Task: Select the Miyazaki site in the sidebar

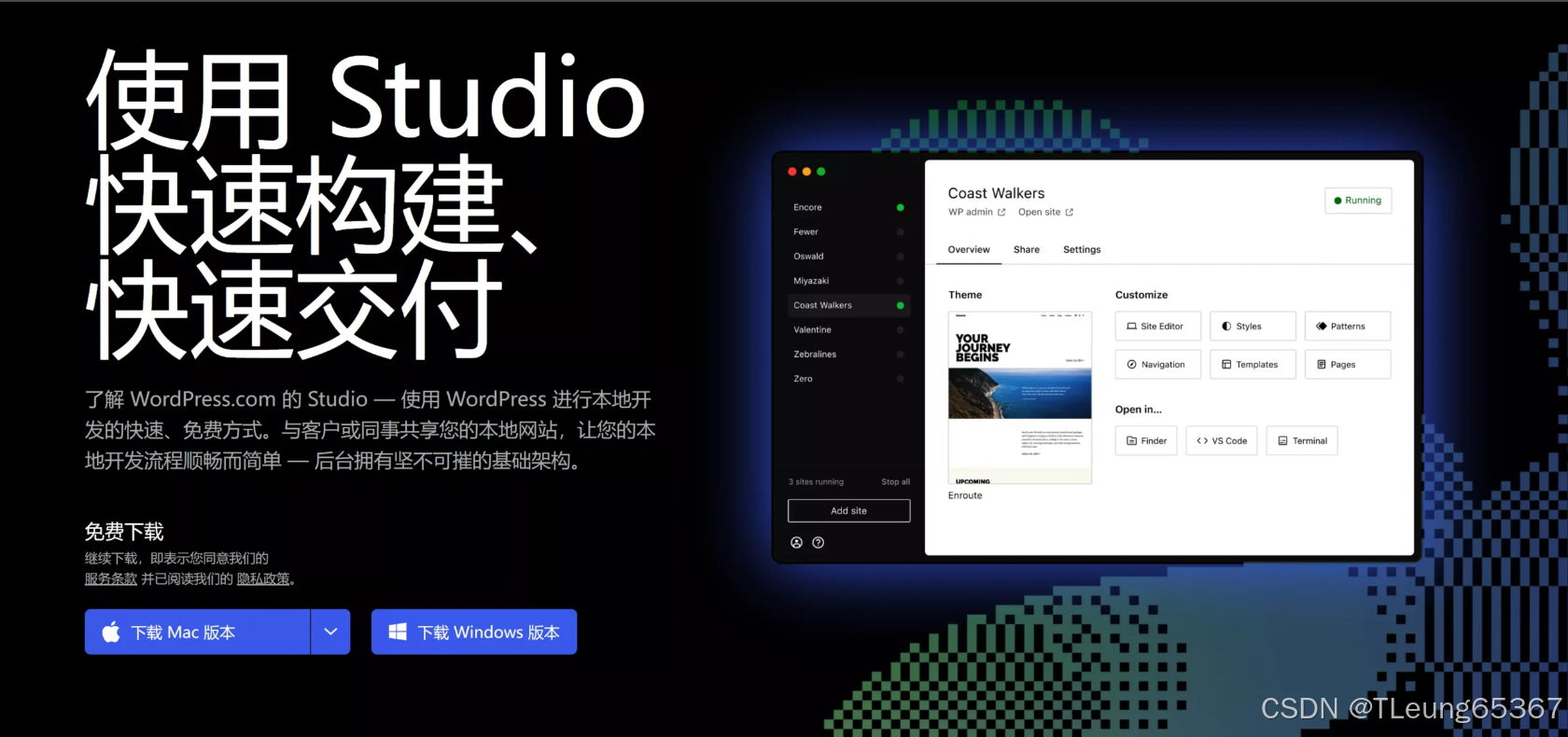Action: [x=848, y=281]
